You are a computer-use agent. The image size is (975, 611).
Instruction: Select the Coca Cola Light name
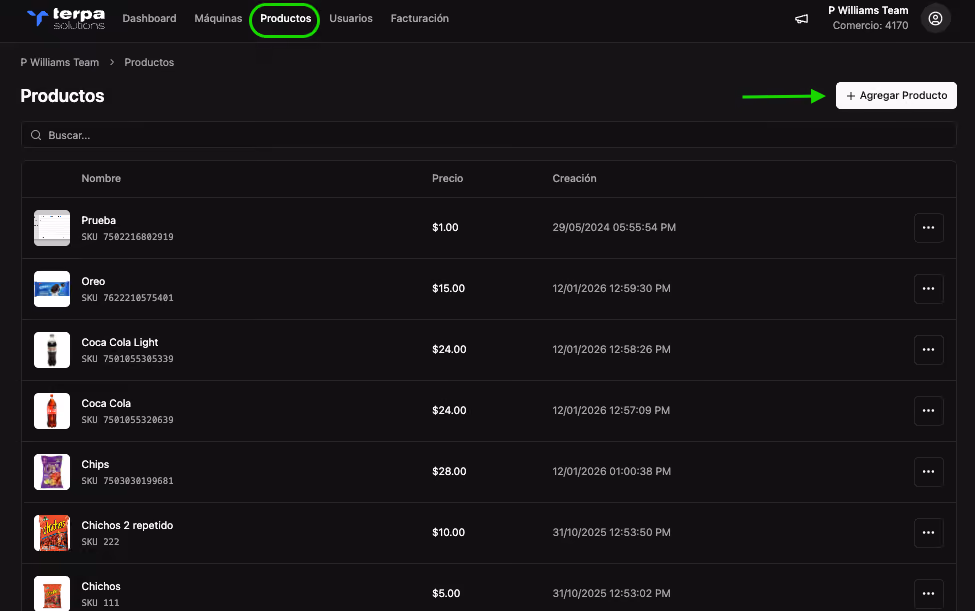tap(119, 342)
